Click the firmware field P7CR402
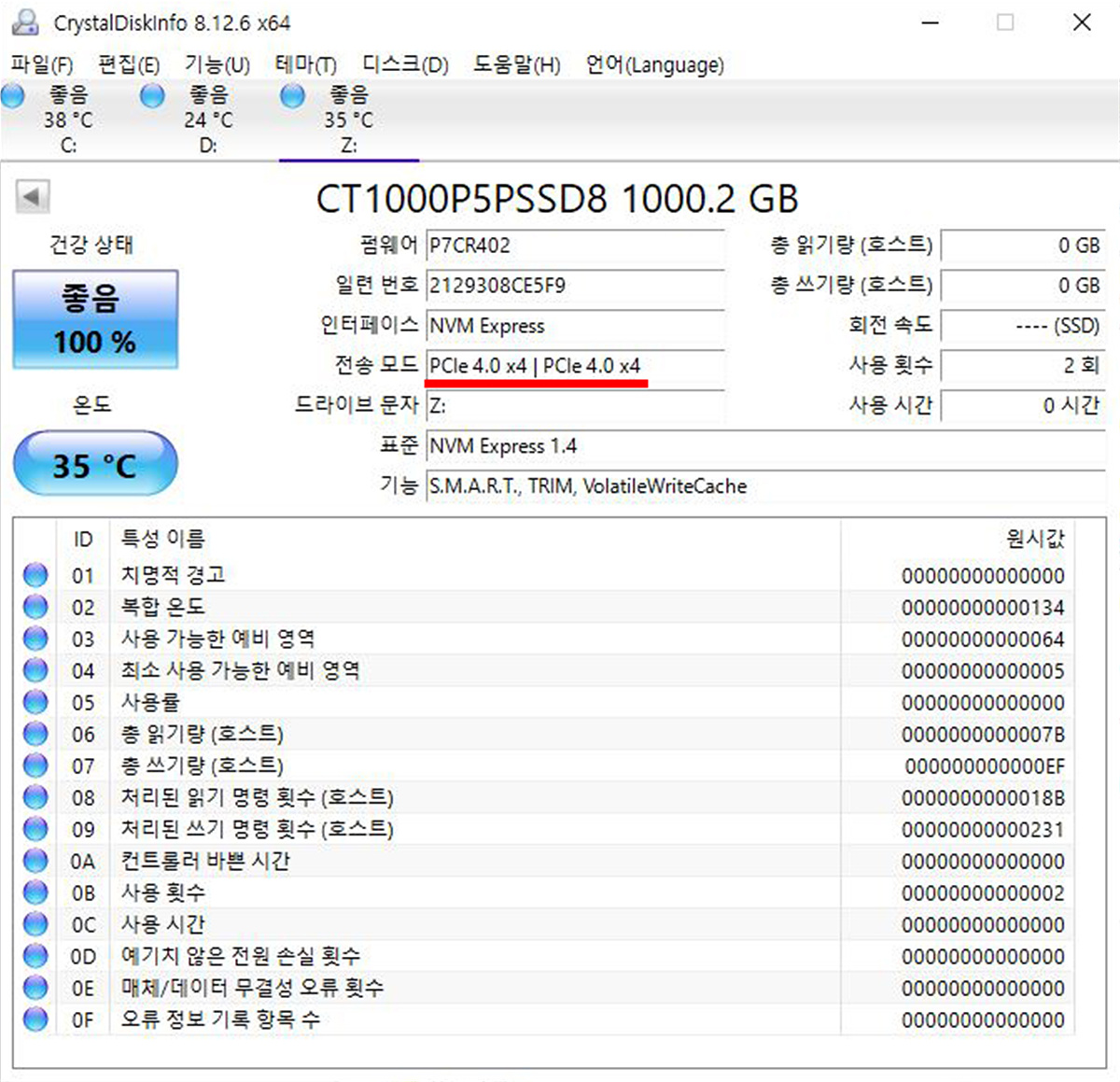Image resolution: width=1120 pixels, height=1082 pixels. point(575,246)
